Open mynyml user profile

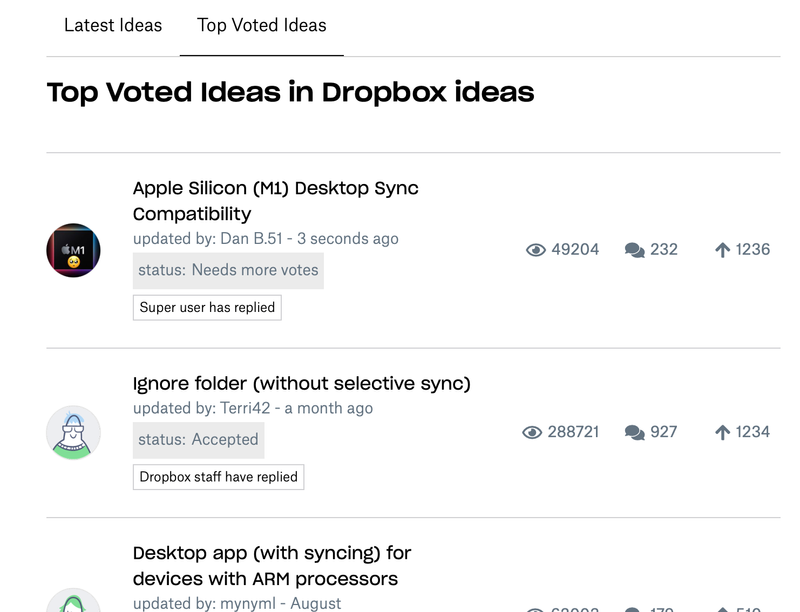(252, 604)
